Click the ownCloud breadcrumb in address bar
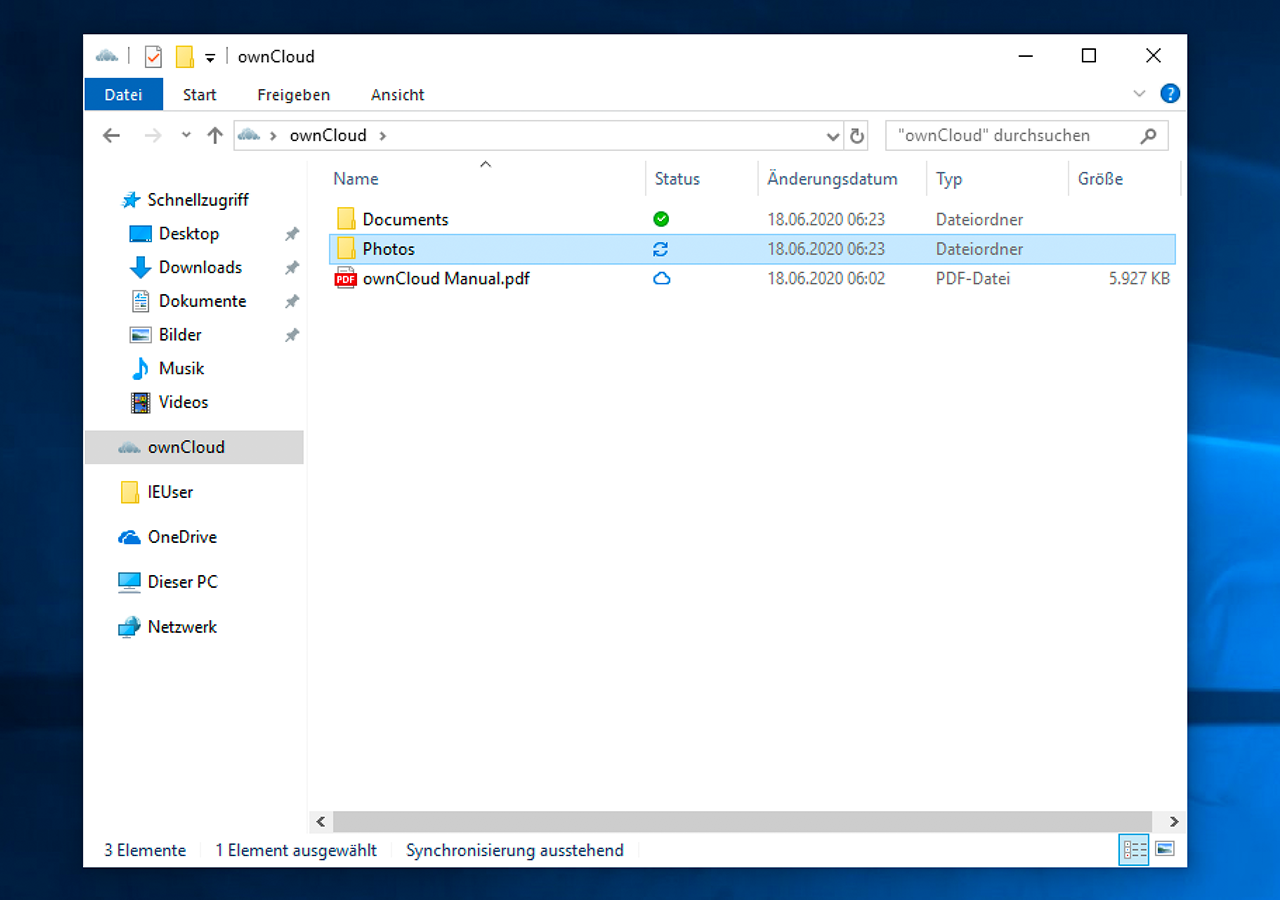Screen dimensions: 1280x900 tap(328, 135)
